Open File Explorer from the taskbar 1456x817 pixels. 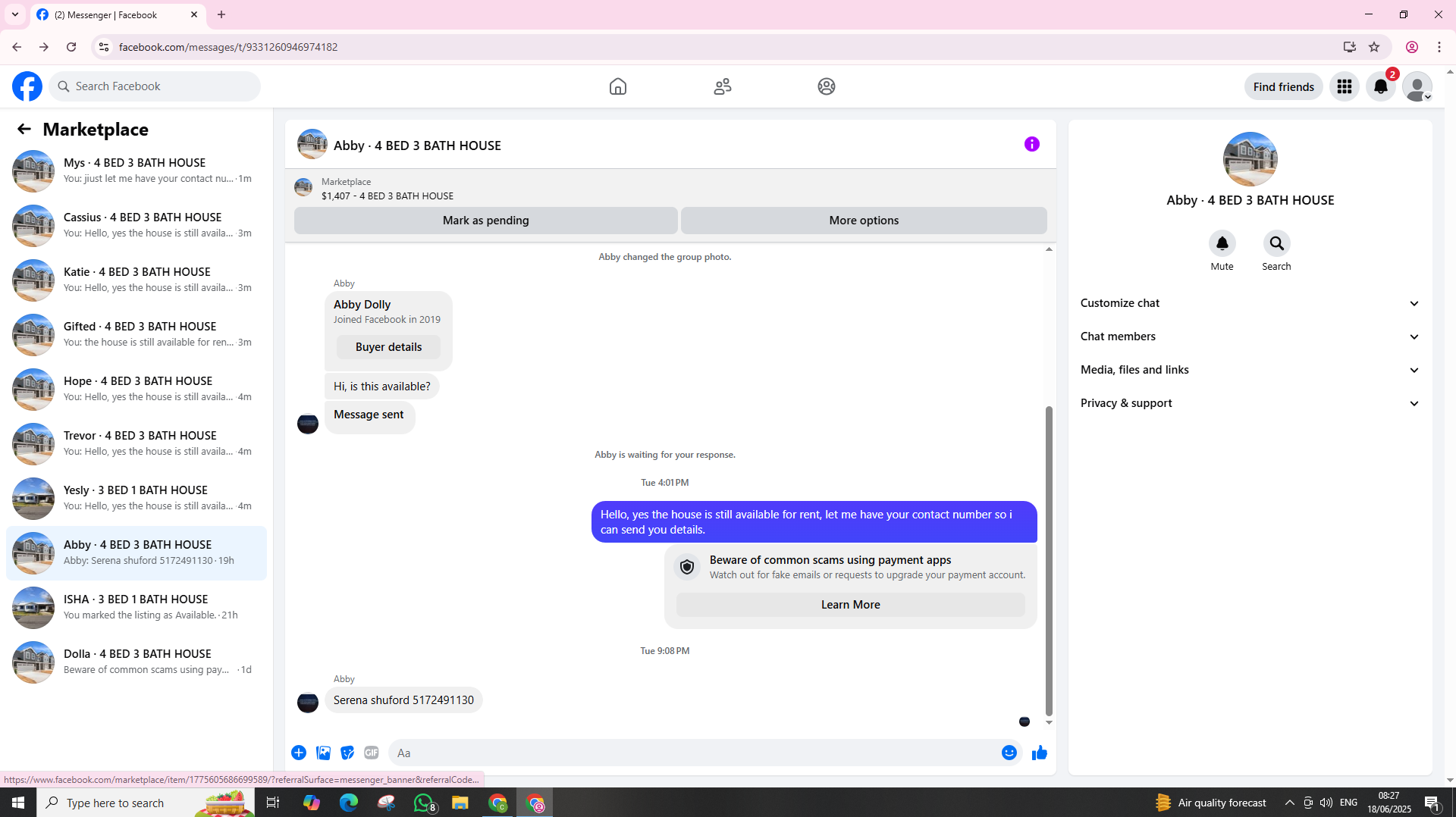[x=460, y=803]
